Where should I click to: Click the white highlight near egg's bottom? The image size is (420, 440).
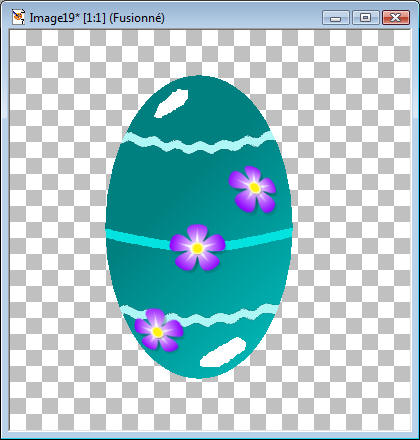click(x=223, y=353)
